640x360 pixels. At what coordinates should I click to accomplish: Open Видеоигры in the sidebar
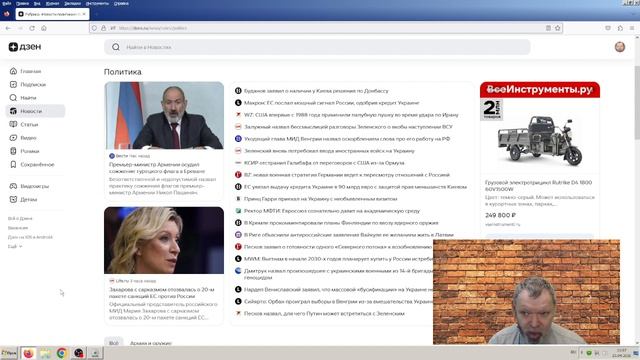29,186
